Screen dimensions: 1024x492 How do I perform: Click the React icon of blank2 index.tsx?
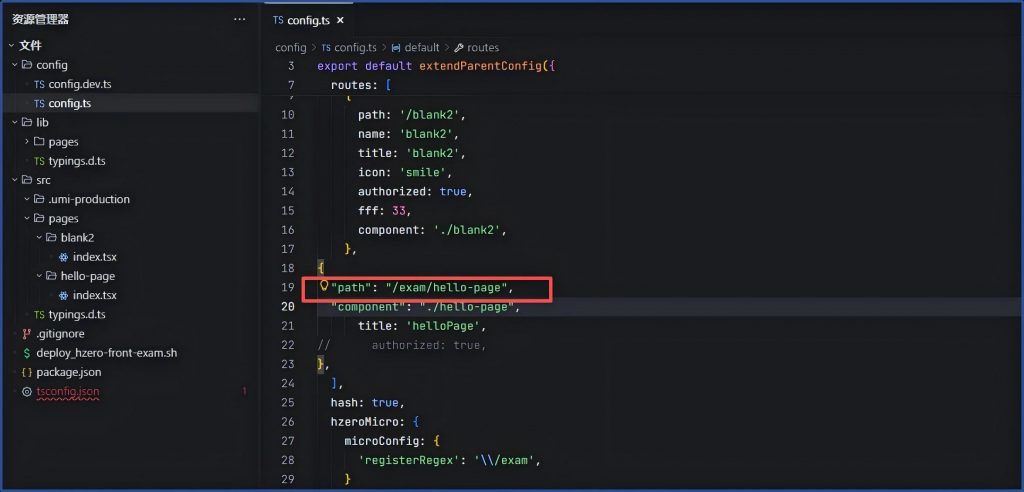pyautogui.click(x=64, y=257)
